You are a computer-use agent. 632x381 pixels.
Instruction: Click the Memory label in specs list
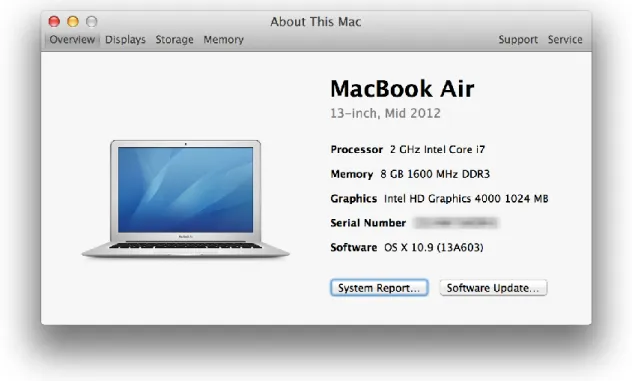point(352,174)
